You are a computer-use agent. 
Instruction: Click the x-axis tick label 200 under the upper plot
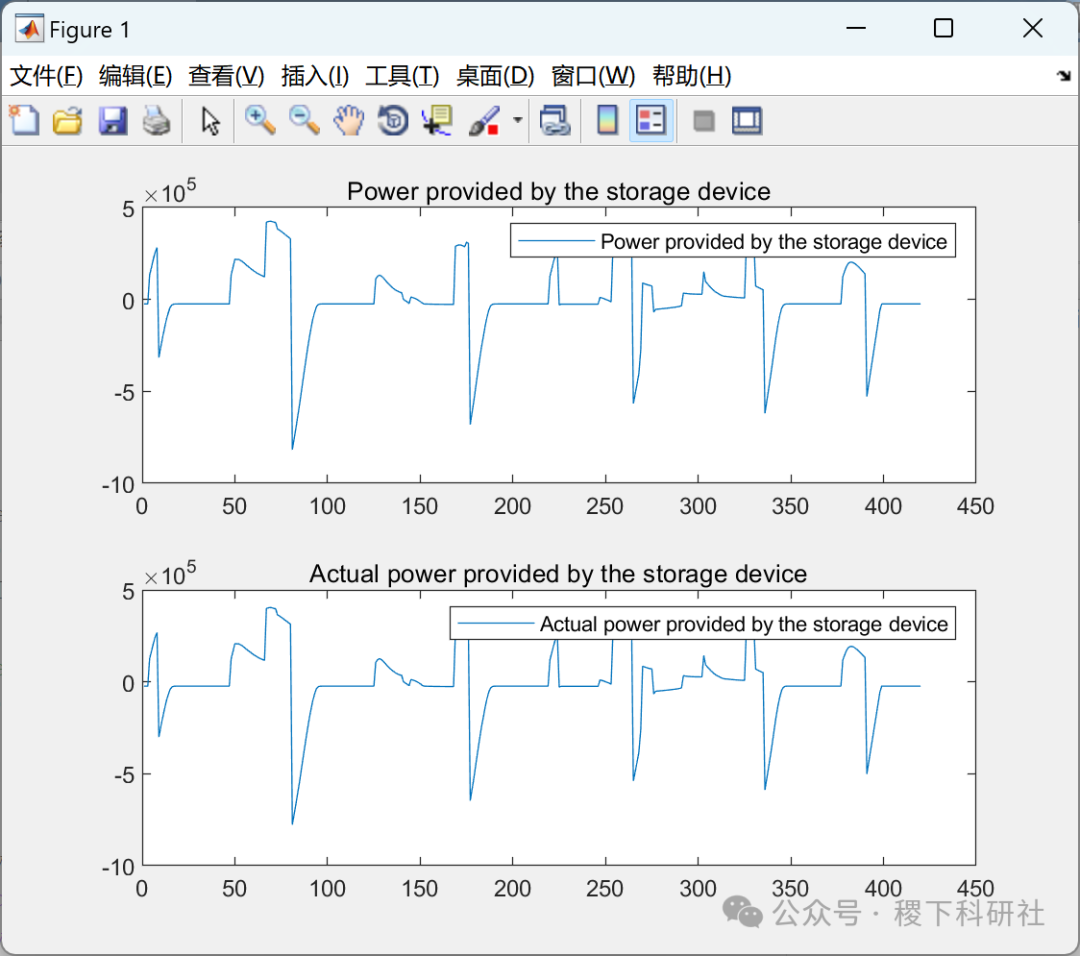(x=512, y=506)
